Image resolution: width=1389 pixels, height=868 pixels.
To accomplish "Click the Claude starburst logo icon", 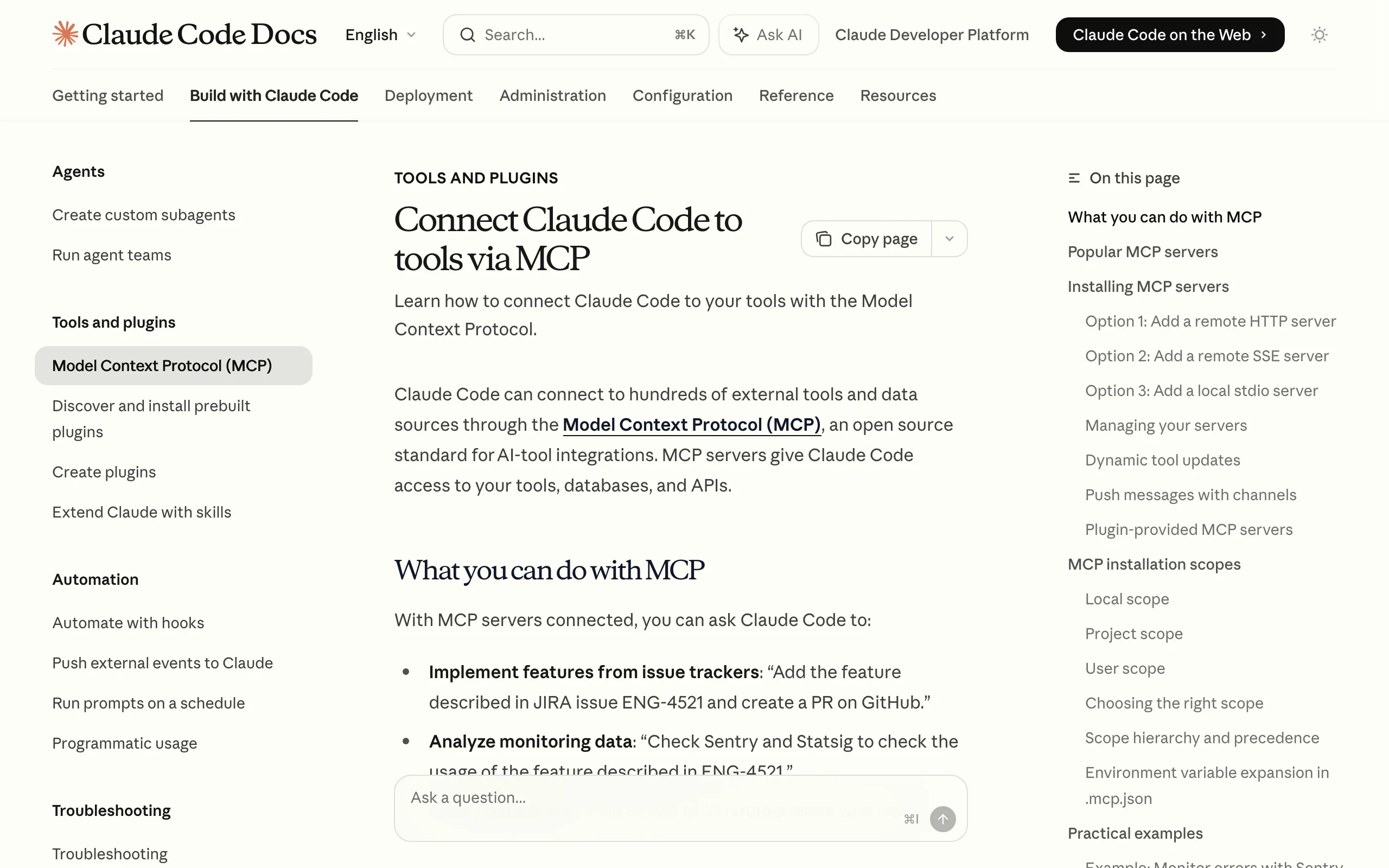I will point(66,34).
